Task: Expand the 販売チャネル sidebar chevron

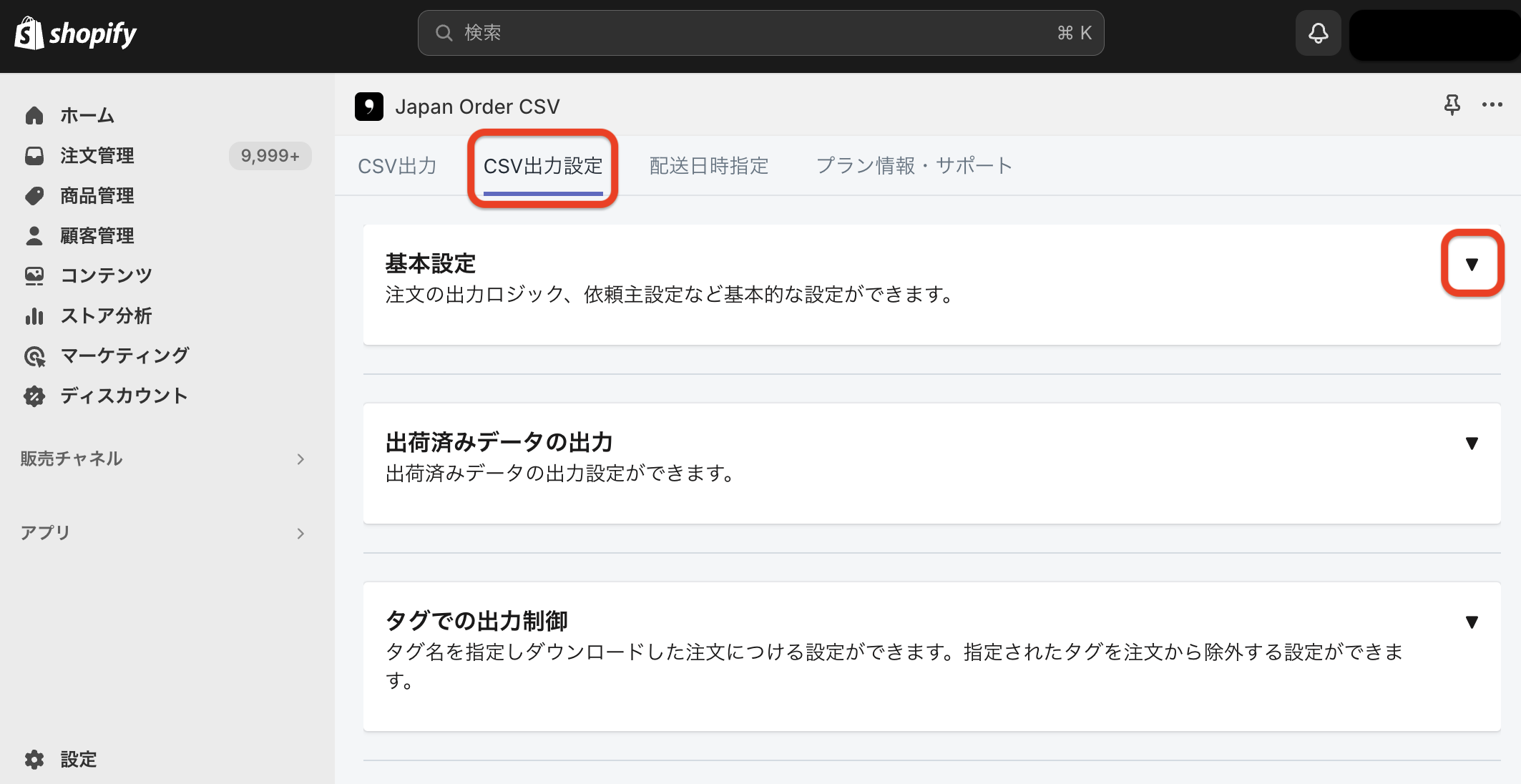Action: pos(300,459)
